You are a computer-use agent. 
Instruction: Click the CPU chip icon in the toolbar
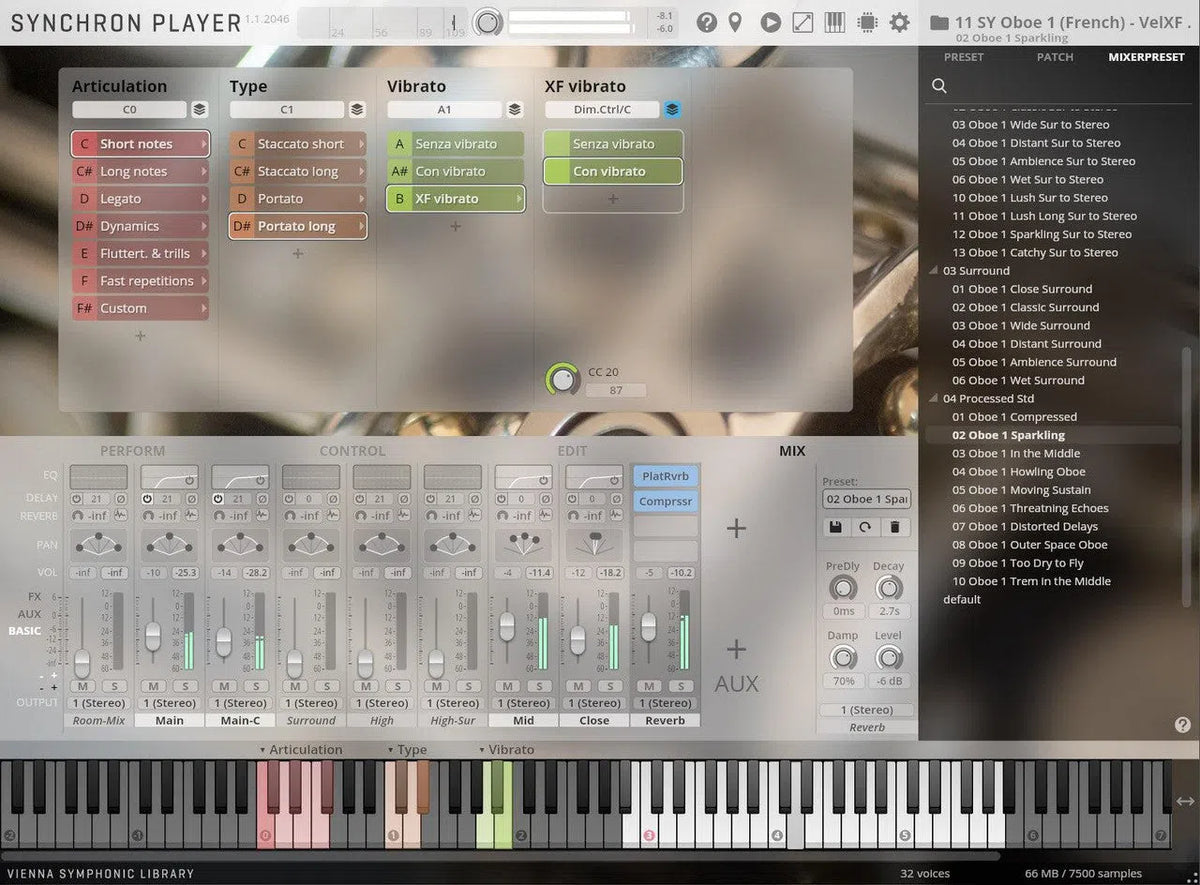tap(867, 21)
